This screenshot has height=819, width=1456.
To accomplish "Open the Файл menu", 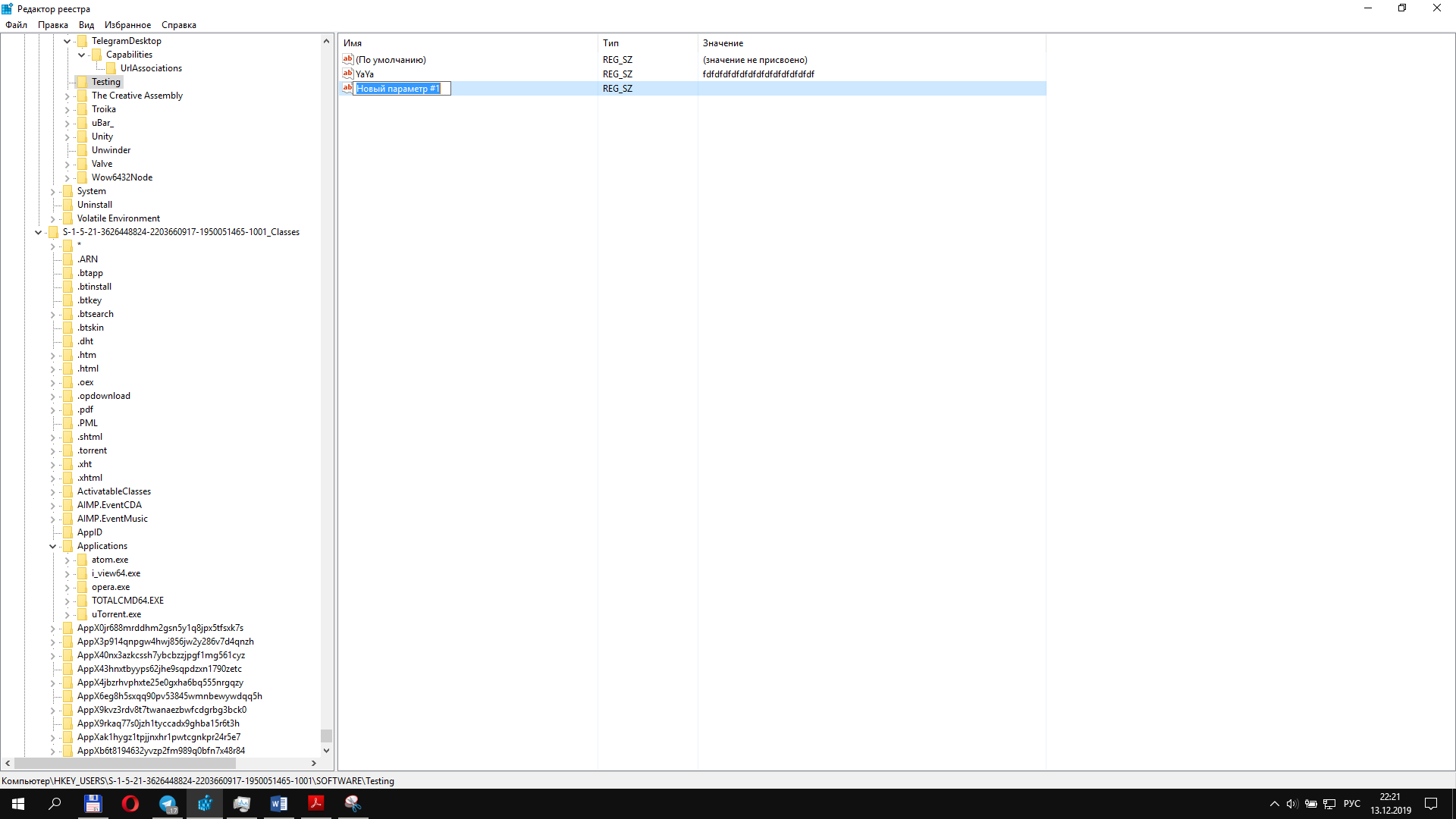I will click(x=16, y=25).
